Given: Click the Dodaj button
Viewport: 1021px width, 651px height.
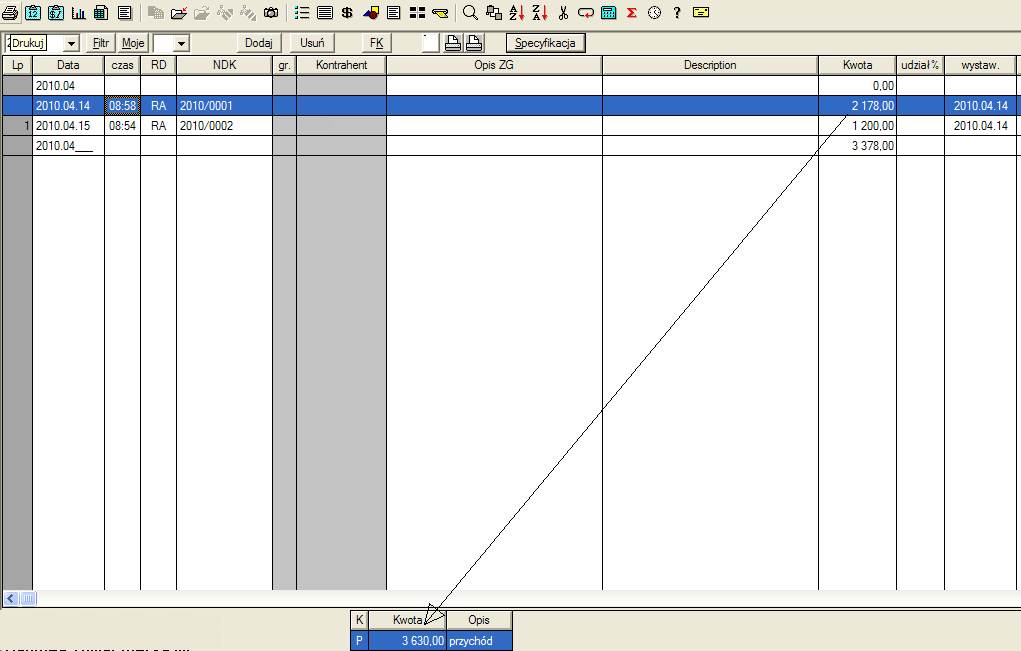Looking at the screenshot, I should [258, 43].
